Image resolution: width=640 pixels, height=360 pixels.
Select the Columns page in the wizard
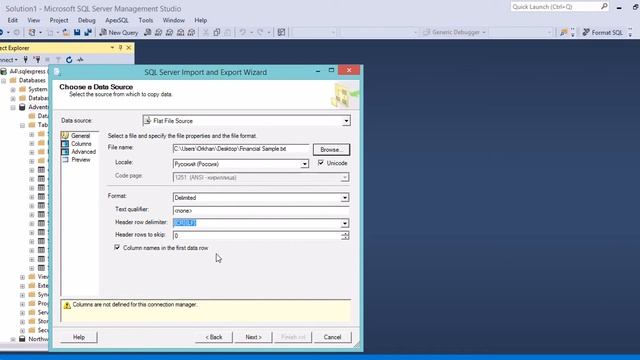pos(81,144)
